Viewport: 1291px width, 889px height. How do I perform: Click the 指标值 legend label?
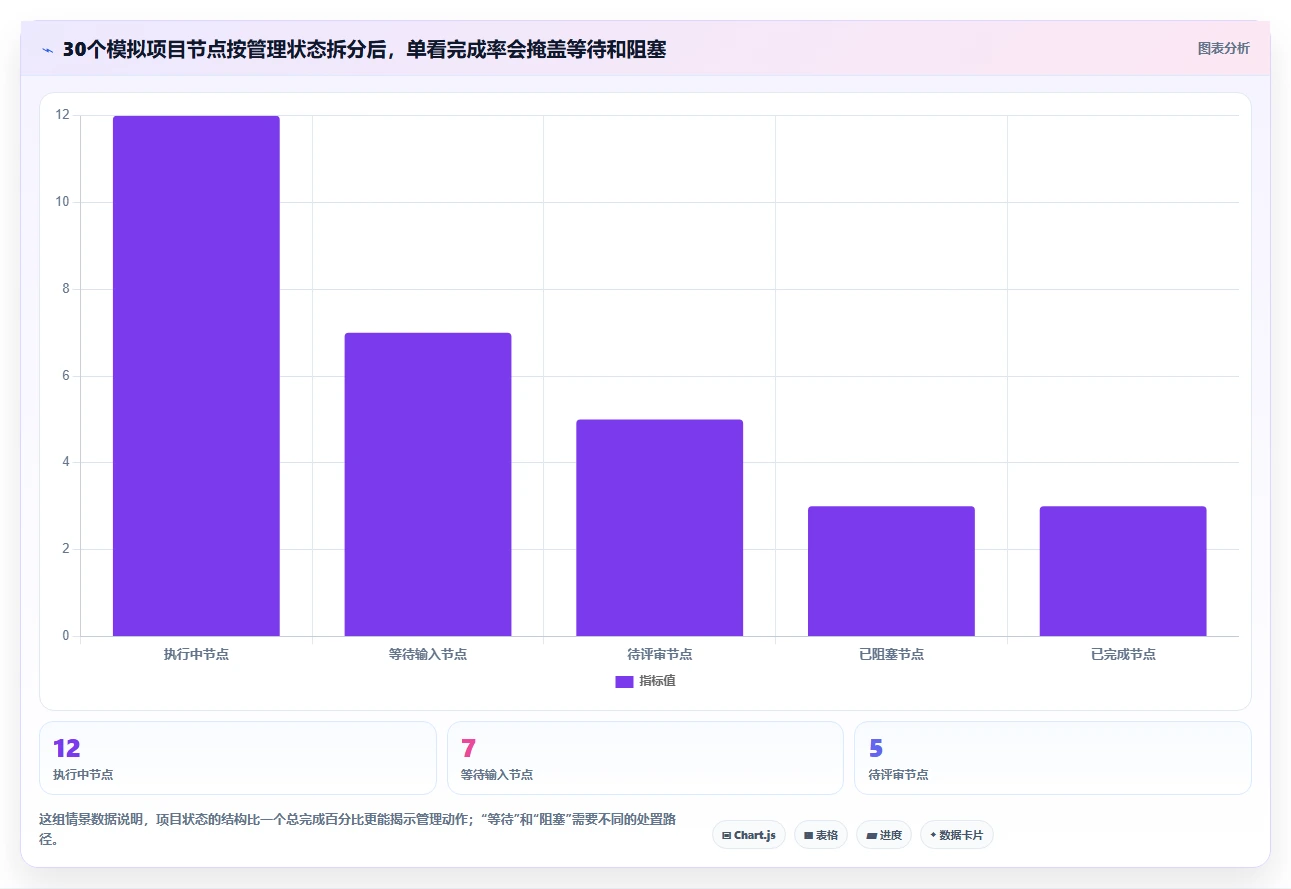(658, 681)
